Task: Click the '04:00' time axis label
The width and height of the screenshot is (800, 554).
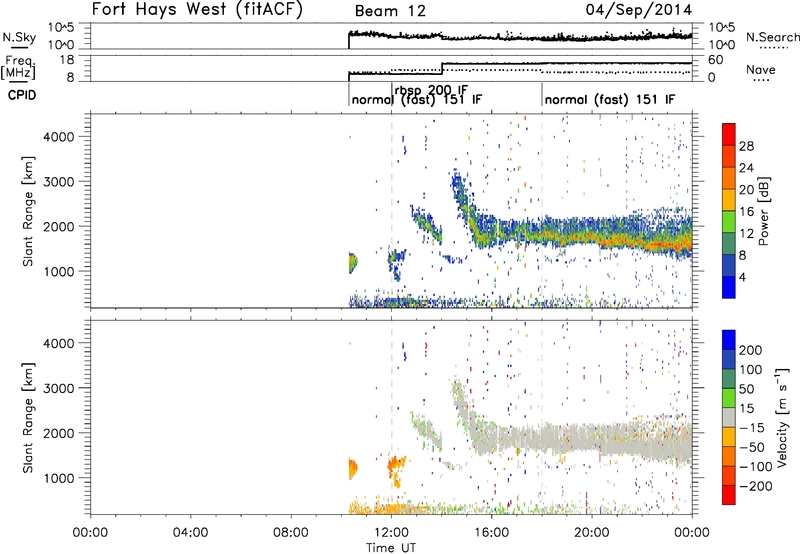Action: [190, 533]
